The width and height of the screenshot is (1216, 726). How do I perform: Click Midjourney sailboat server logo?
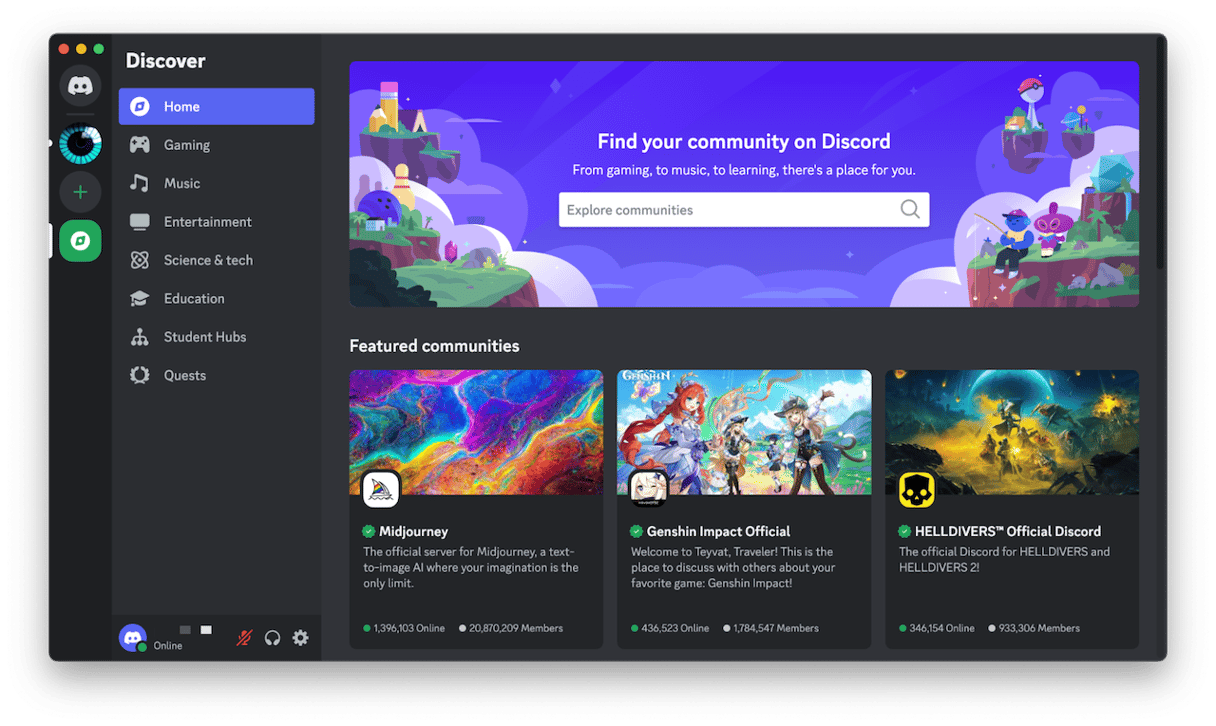pos(381,490)
